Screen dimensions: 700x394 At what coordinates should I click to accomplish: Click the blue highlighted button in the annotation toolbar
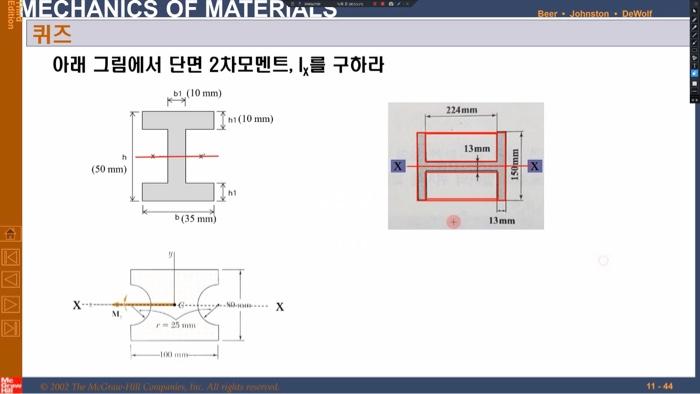pyautogui.click(x=694, y=73)
